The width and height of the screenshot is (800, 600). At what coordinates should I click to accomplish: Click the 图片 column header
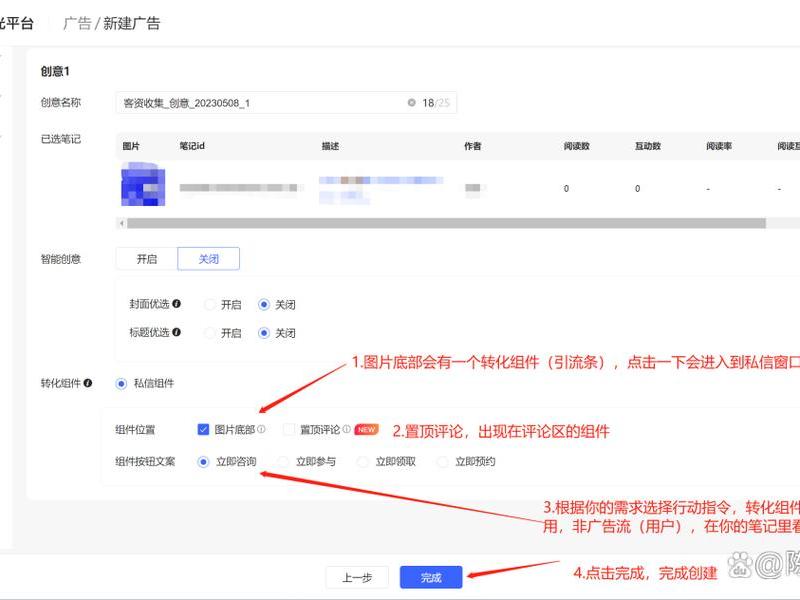(131, 146)
